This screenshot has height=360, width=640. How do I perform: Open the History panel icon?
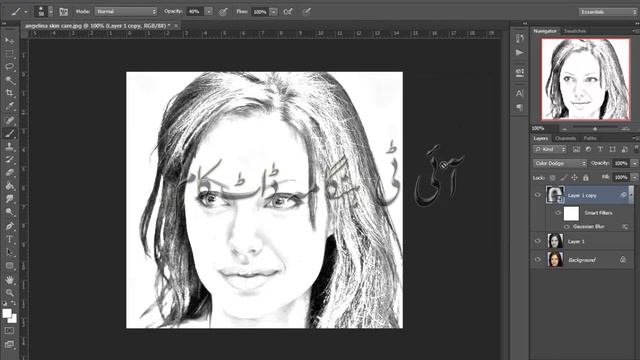point(520,38)
